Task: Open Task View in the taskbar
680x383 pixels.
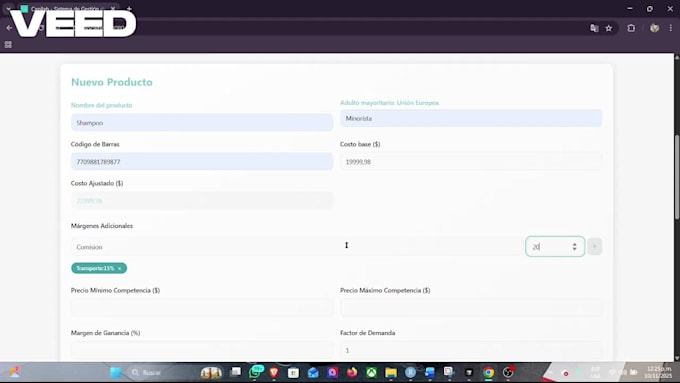Action: coord(235,372)
